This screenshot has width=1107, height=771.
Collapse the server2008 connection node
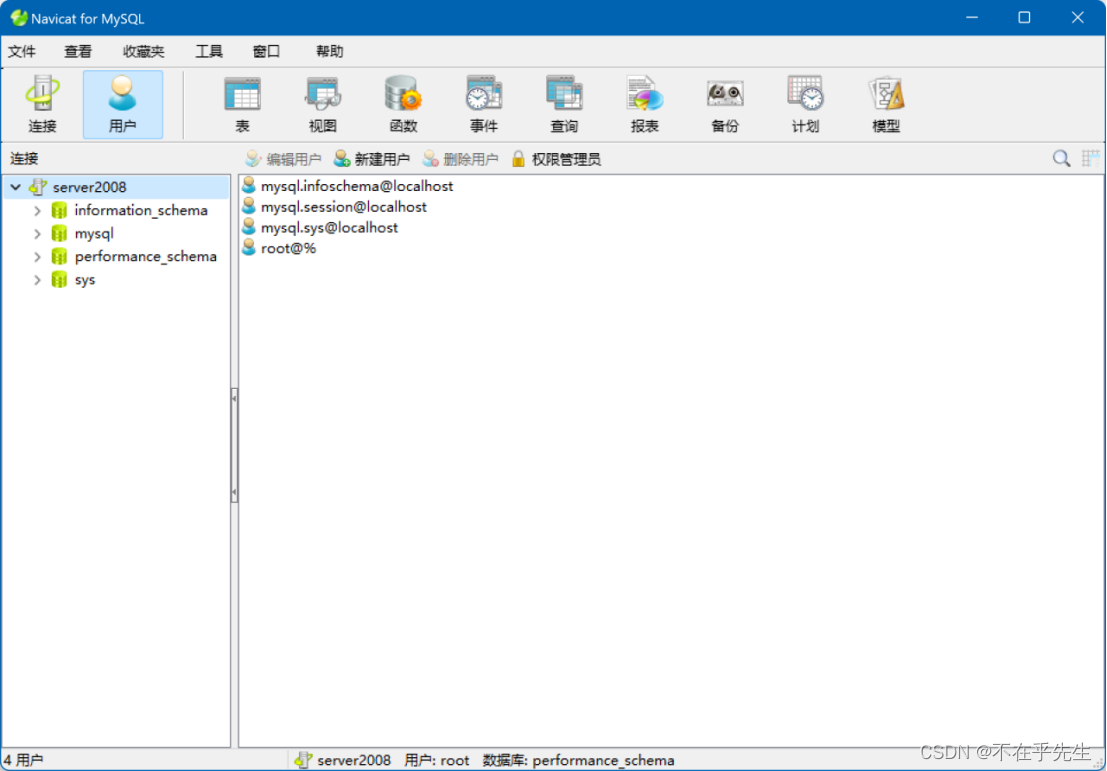point(15,186)
